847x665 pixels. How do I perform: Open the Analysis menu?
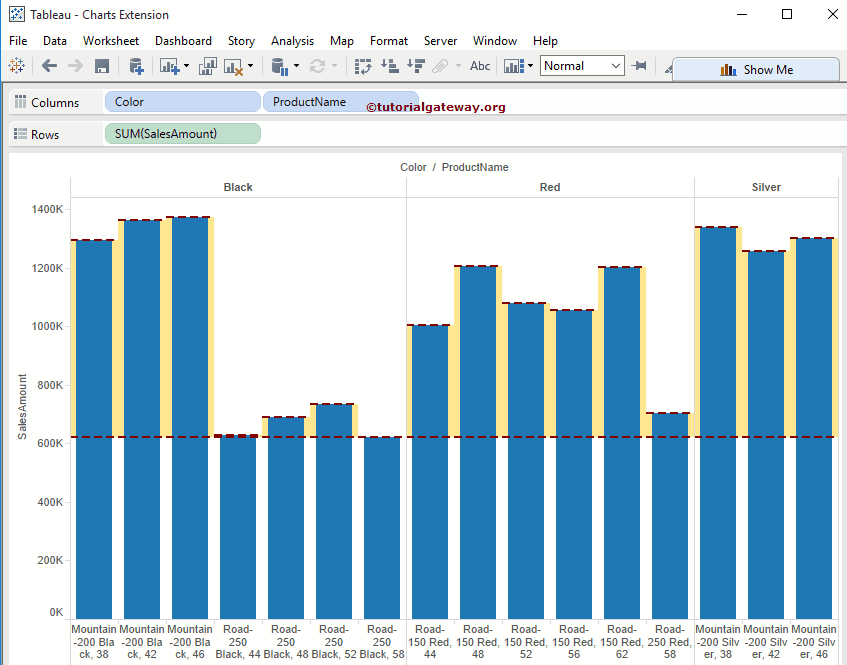(292, 41)
